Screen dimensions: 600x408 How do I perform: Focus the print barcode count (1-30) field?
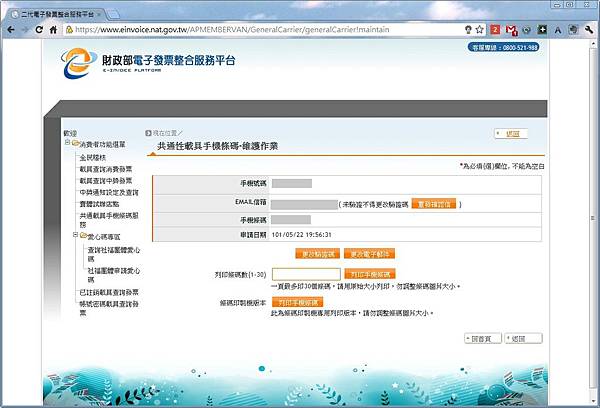click(x=306, y=274)
